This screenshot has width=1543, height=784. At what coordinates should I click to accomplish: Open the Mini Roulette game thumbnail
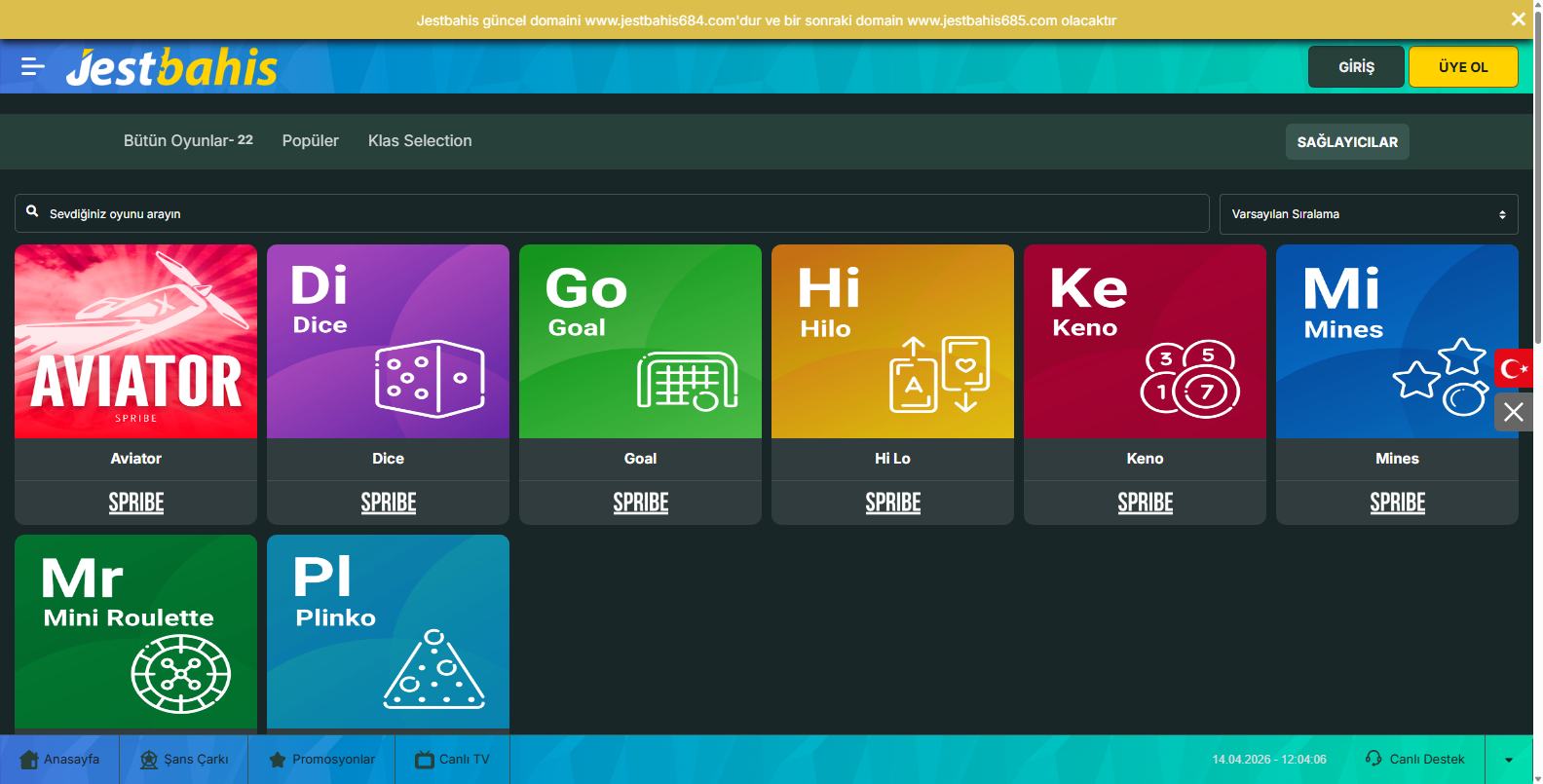[x=136, y=631]
